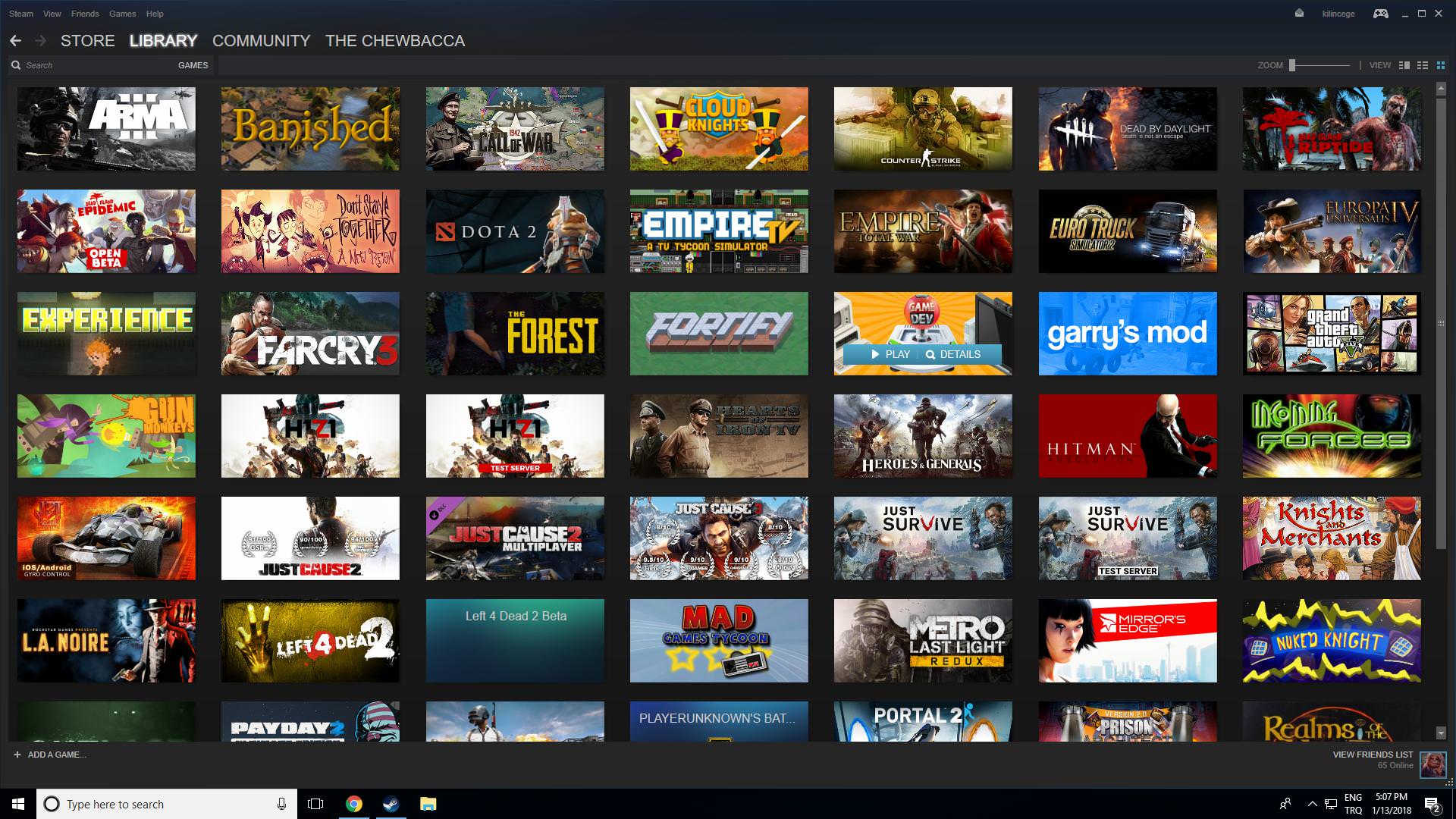Click the search magnifier icon
This screenshot has height=819, width=1456.
tap(16, 65)
